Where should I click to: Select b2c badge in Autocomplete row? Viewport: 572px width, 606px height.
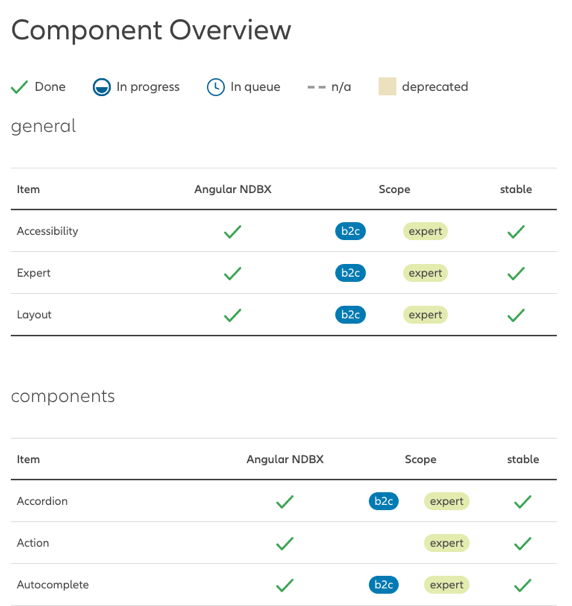click(383, 585)
